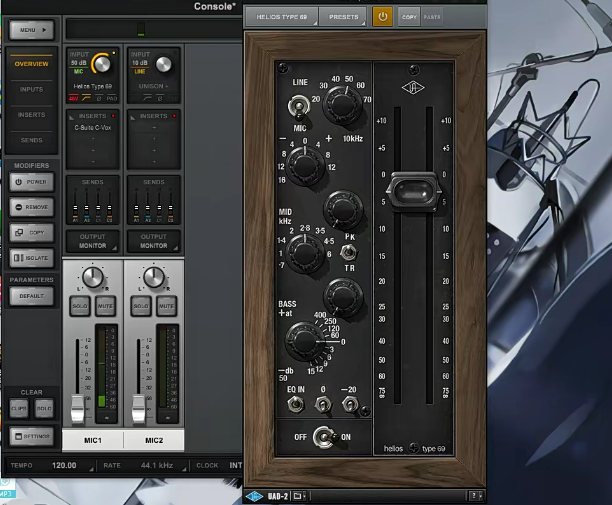This screenshot has width=612, height=505.
Task: Click the UAD-2 diamond logo icon
Action: click(254, 496)
